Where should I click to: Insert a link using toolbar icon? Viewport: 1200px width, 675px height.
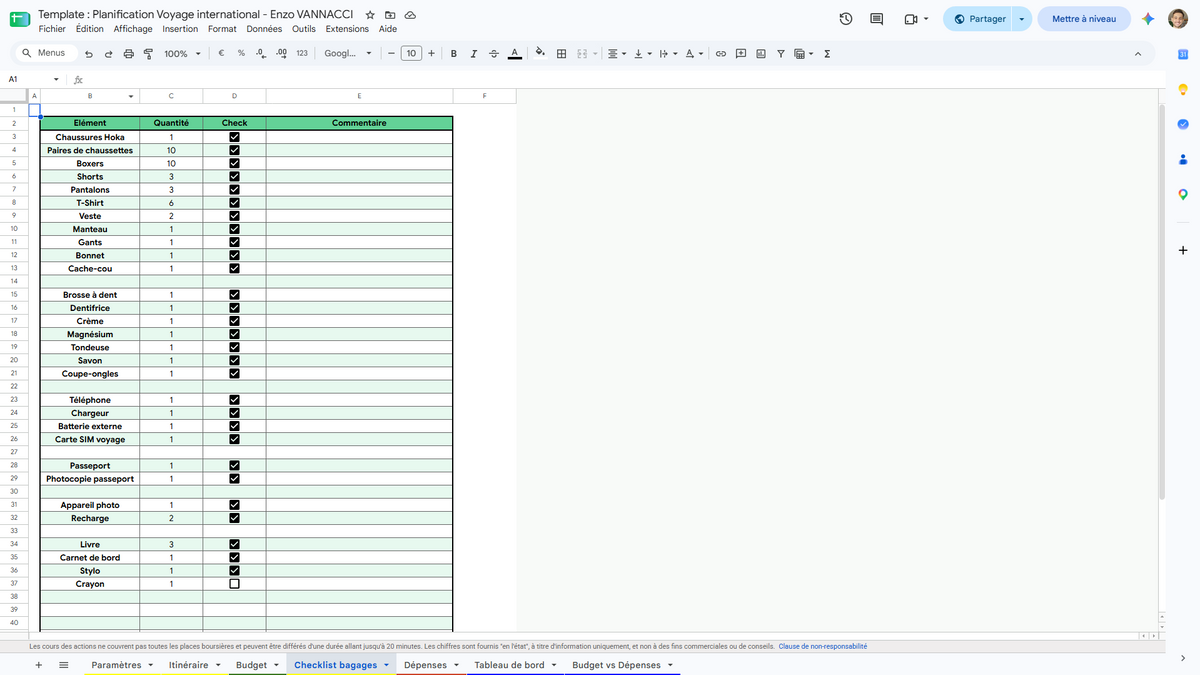720,53
